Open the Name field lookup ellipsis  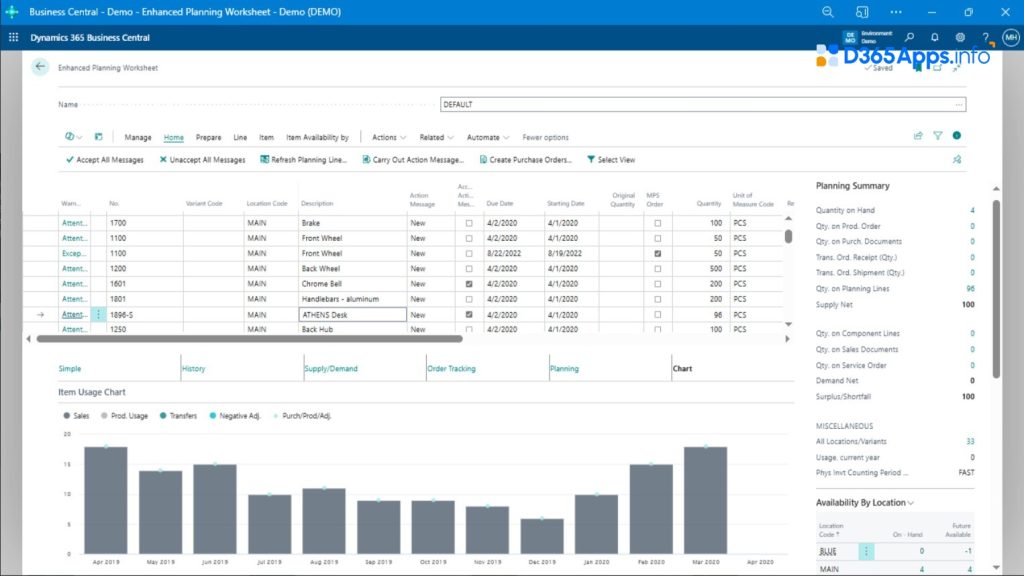pyautogui.click(x=959, y=104)
